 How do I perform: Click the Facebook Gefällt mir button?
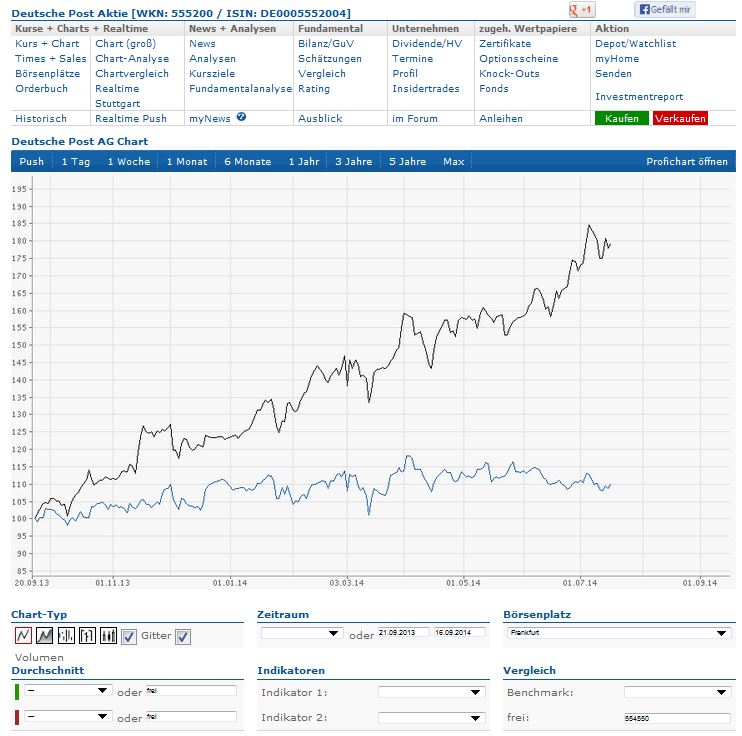(665, 9)
